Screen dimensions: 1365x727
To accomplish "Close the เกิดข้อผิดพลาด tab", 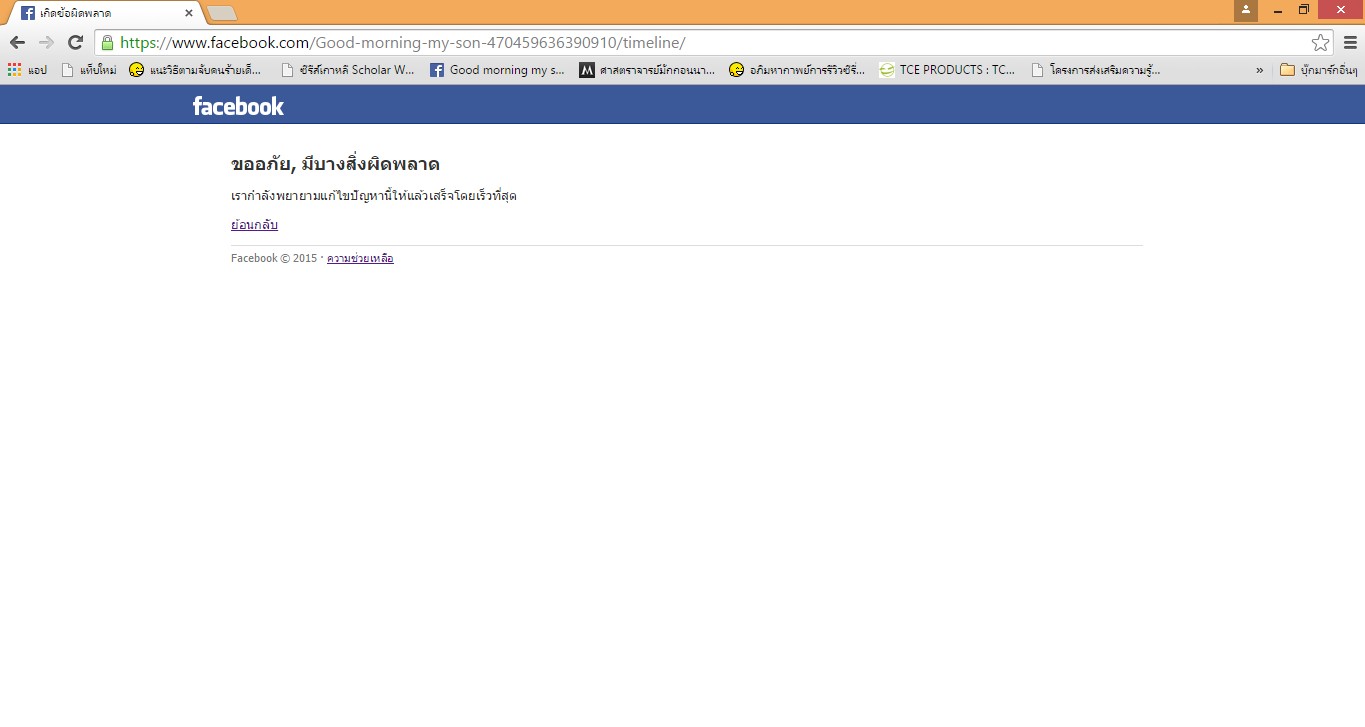I will click(189, 13).
